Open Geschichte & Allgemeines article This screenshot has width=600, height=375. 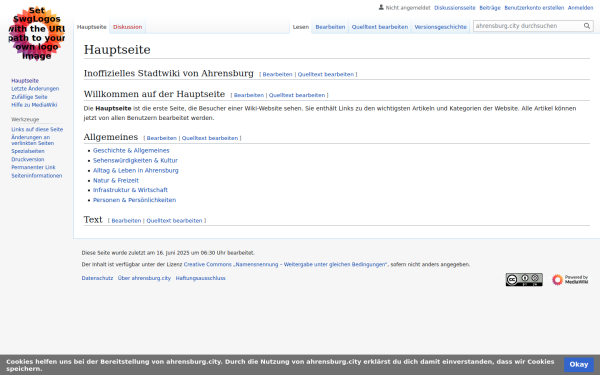(131, 150)
